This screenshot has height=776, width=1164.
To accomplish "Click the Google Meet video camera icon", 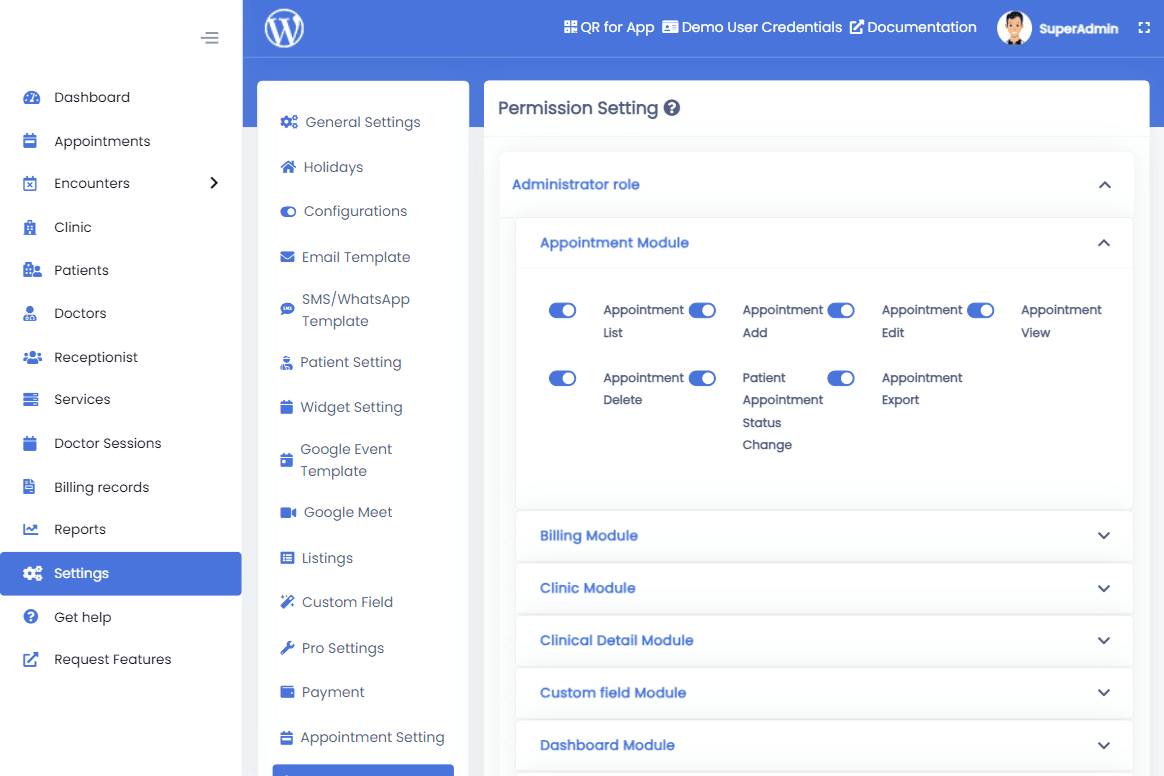I will [288, 512].
